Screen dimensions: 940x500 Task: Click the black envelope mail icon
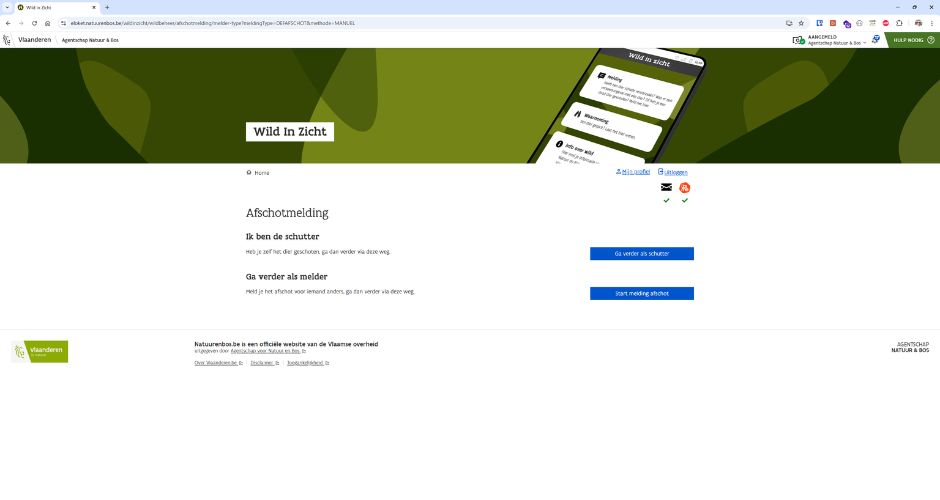click(666, 188)
